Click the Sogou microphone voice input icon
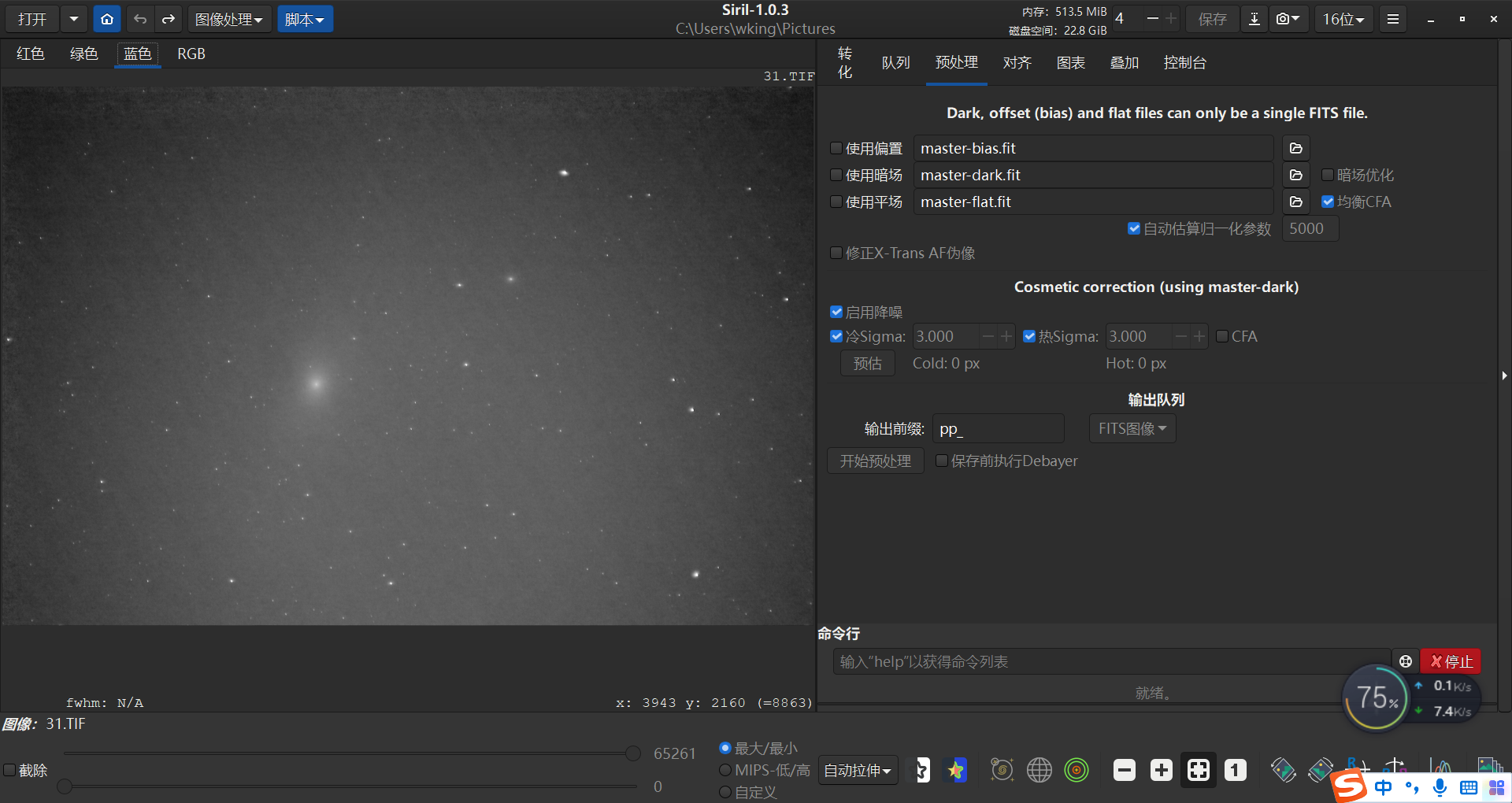Image resolution: width=1512 pixels, height=803 pixels. (1440, 787)
